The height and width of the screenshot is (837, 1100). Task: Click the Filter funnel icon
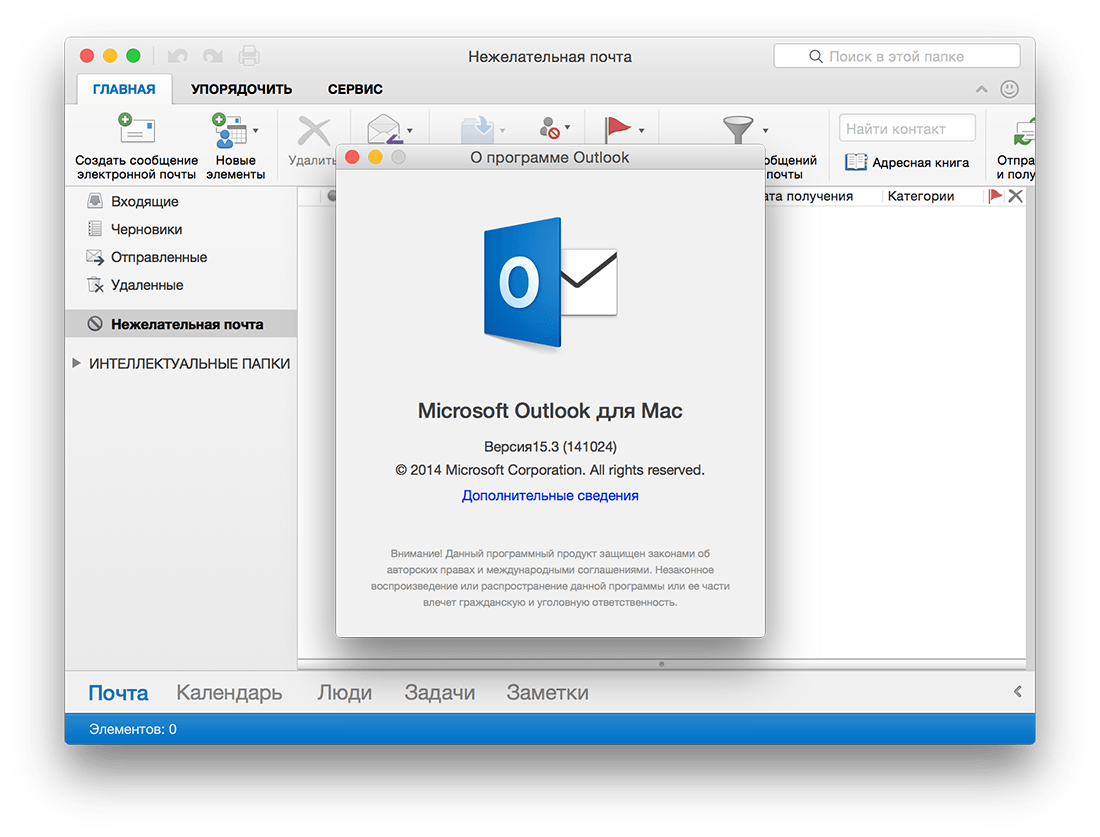click(x=738, y=130)
